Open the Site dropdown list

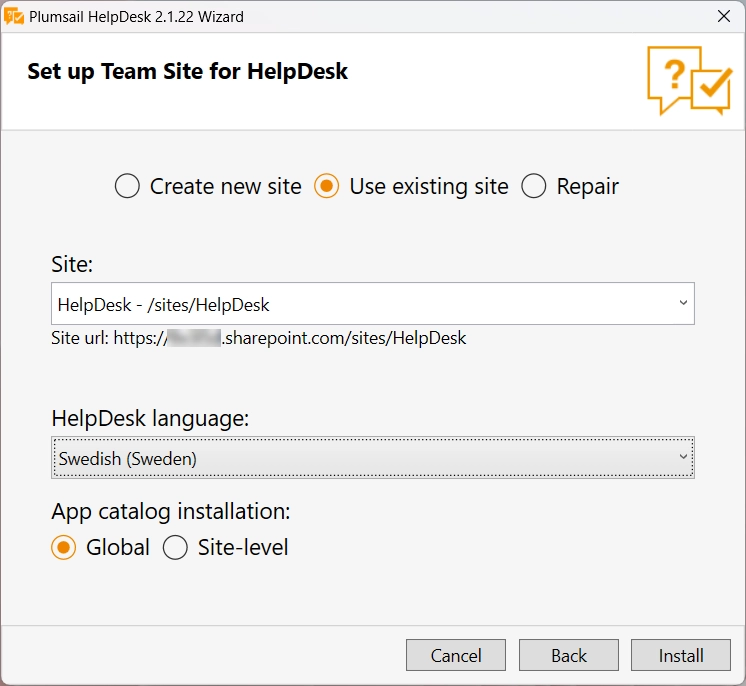pyautogui.click(x=373, y=304)
